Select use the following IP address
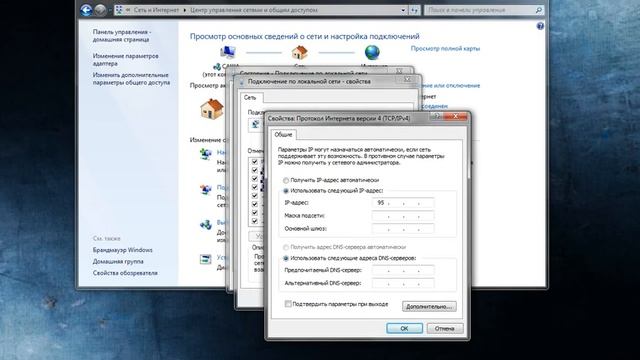This screenshot has height=360, width=640. 286,191
